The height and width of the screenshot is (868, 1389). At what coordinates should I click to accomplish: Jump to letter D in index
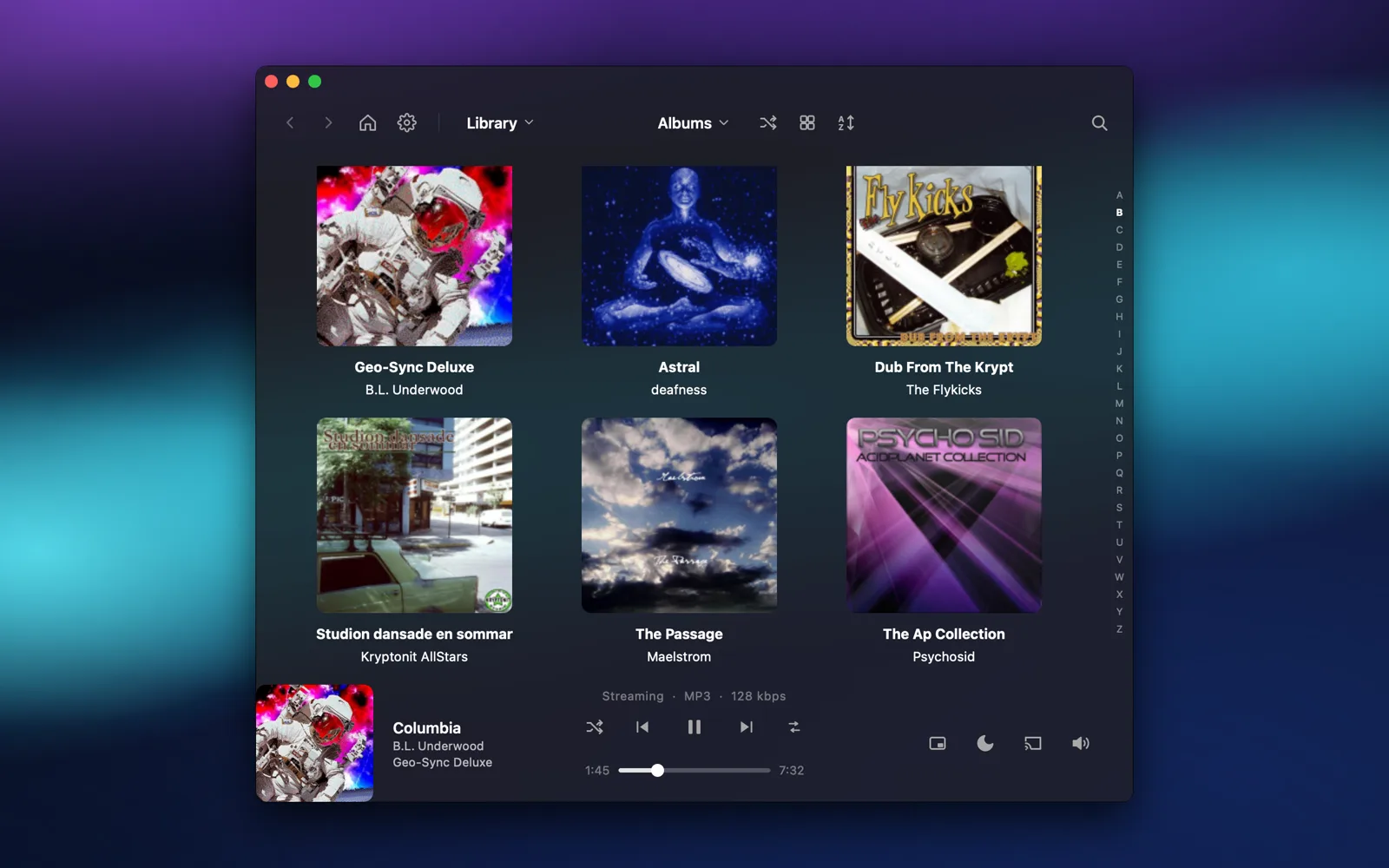point(1119,247)
